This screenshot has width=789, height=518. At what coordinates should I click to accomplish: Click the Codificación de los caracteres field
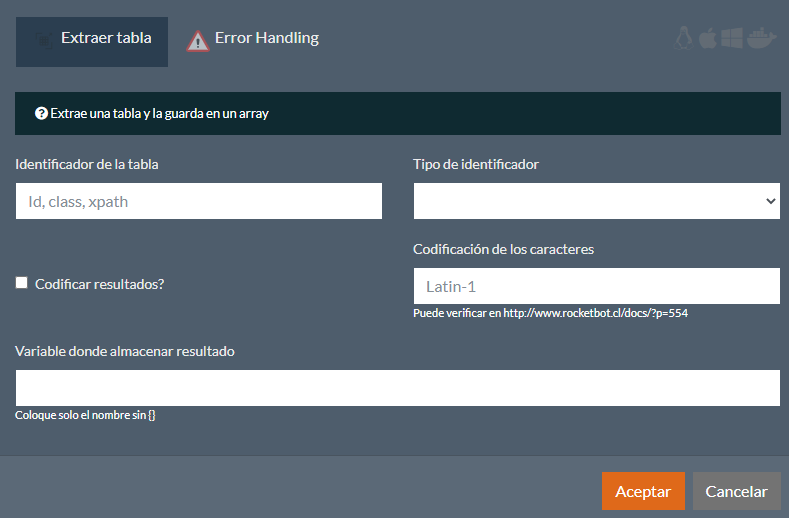596,286
